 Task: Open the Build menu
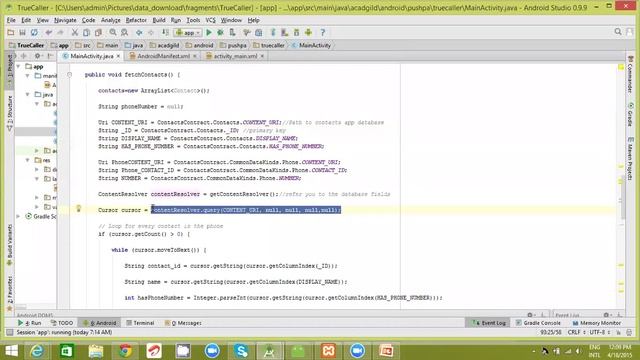coord(159,20)
